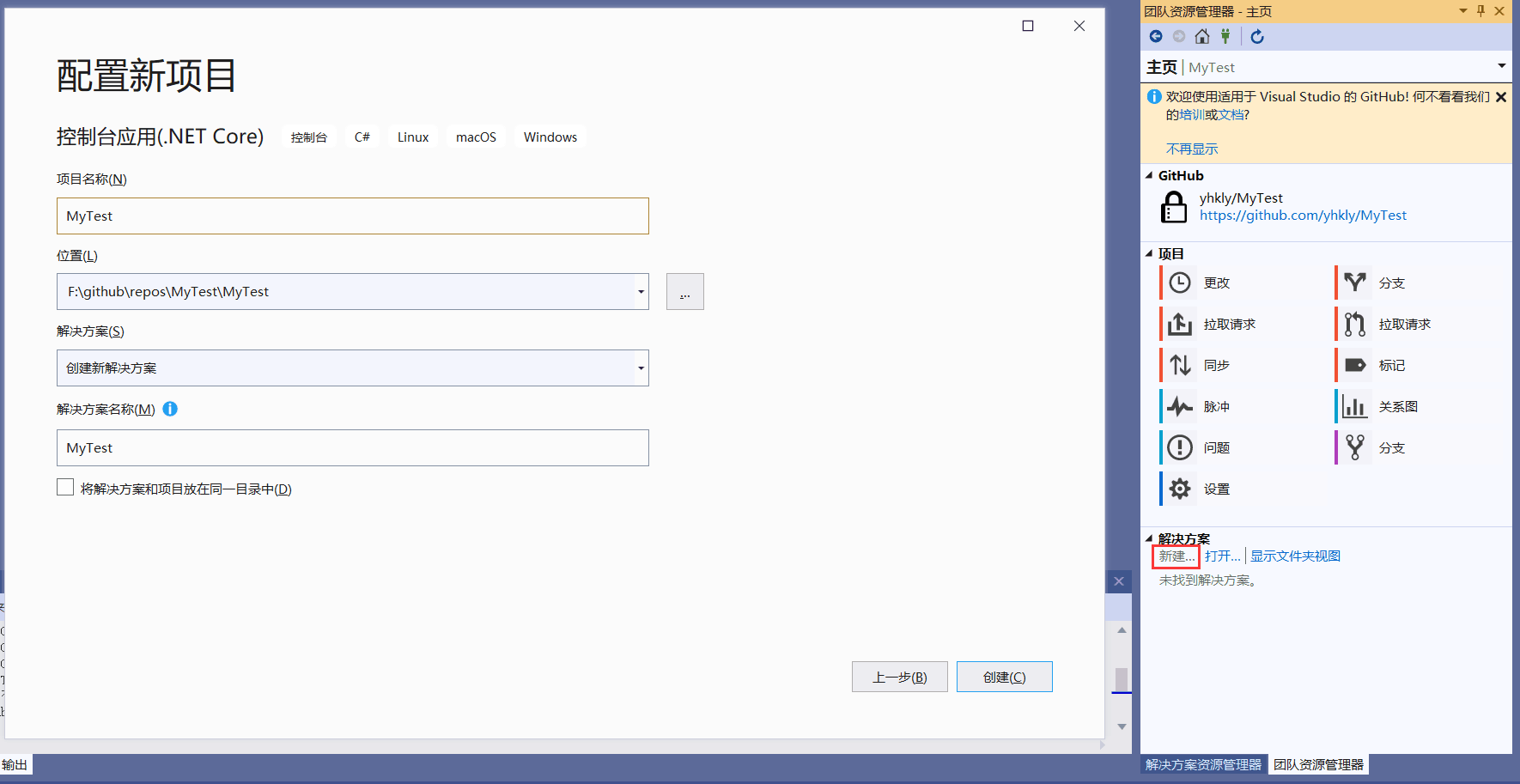Open the 同步 (Sync) tile
This screenshot has width=1520, height=784.
point(1195,365)
